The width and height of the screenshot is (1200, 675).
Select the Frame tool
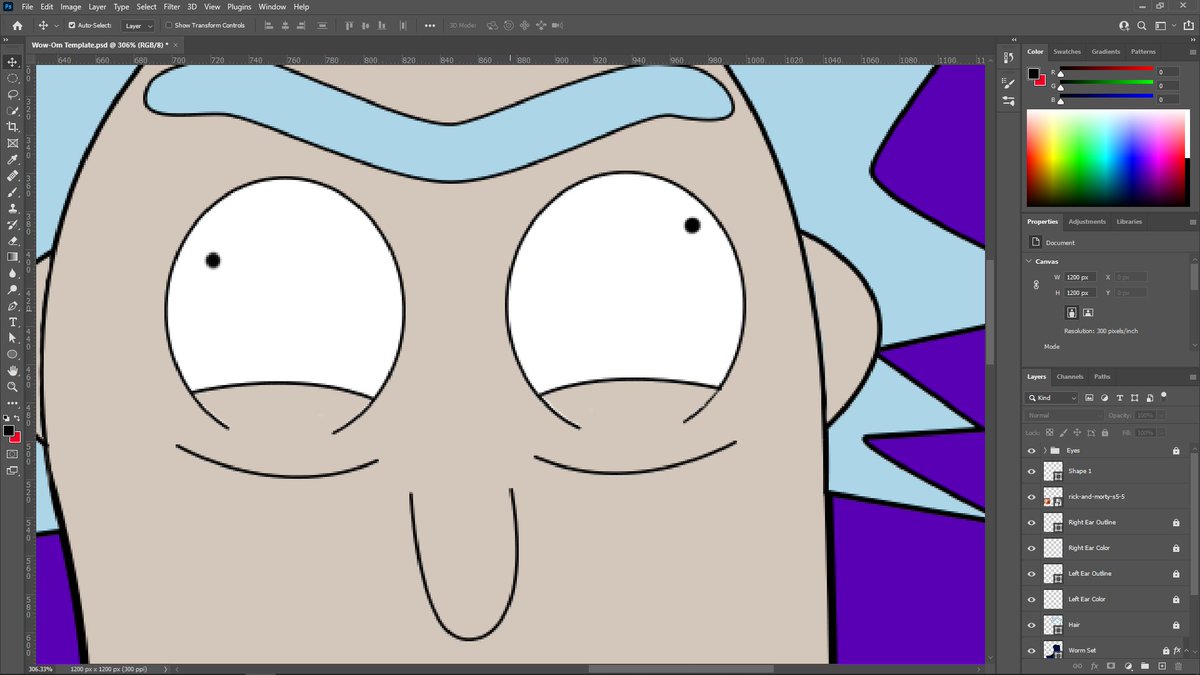point(13,143)
